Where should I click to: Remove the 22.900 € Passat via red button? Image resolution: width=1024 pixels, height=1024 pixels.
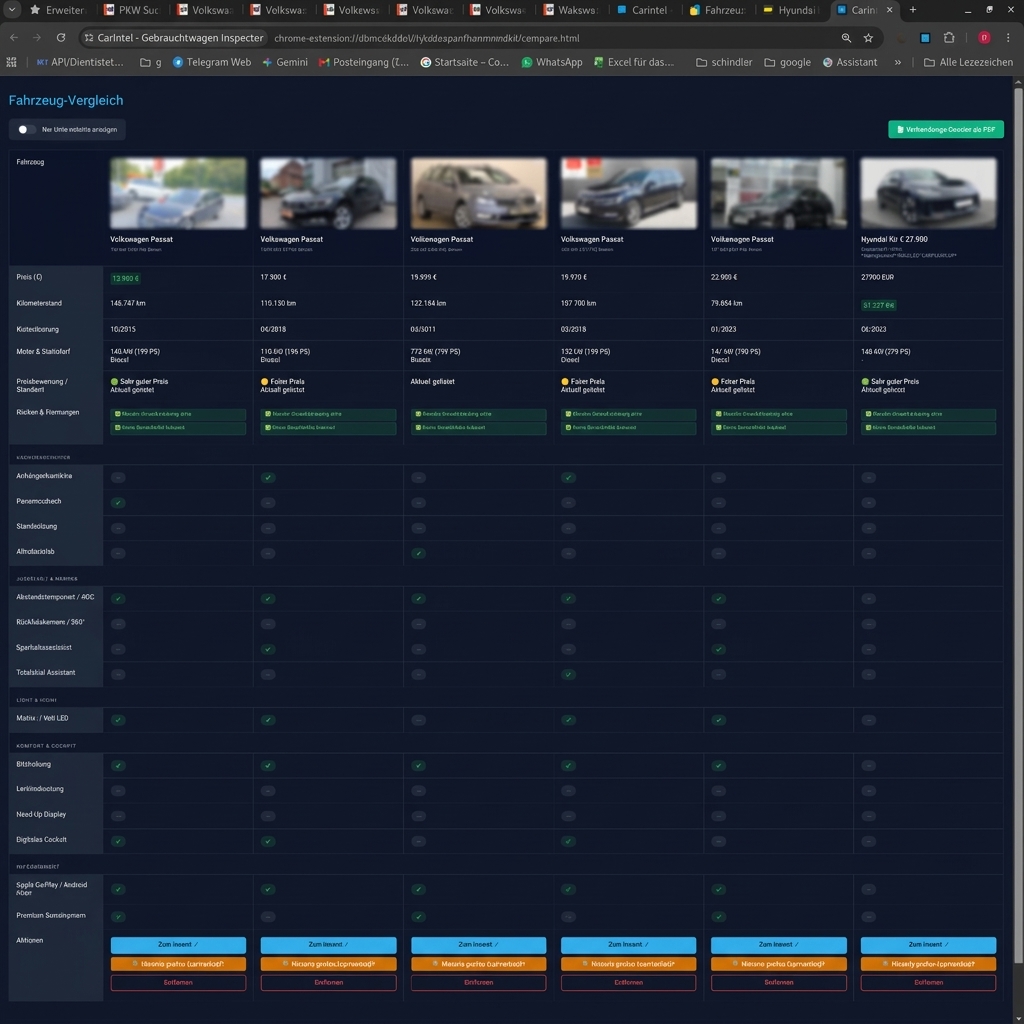point(778,982)
